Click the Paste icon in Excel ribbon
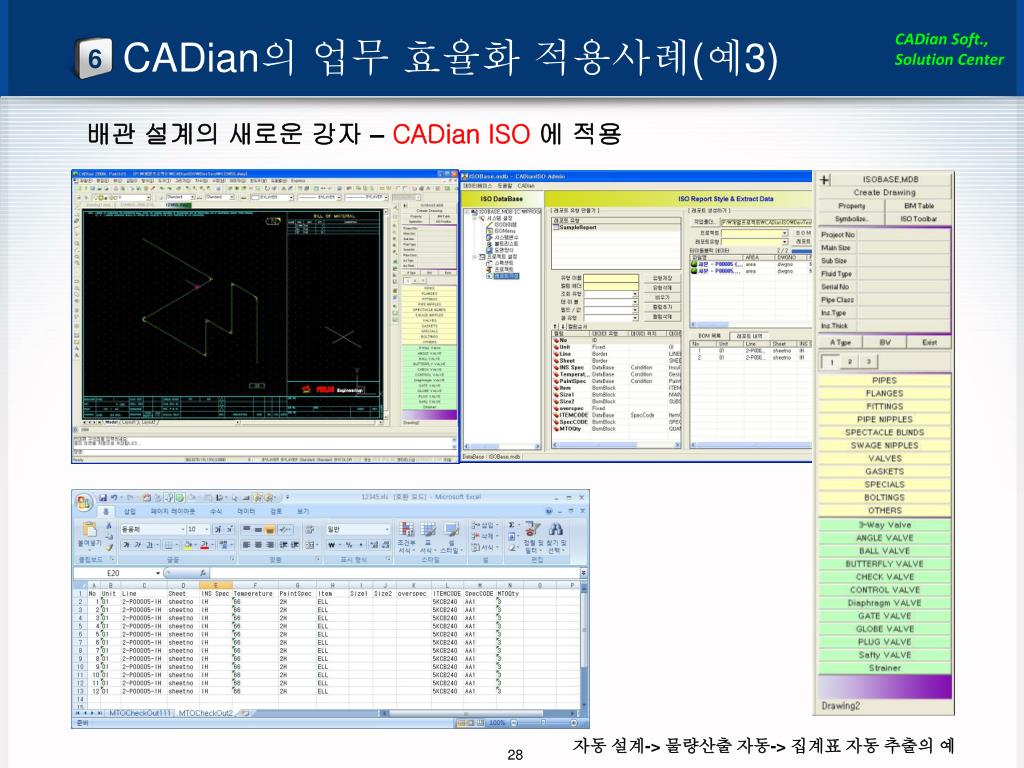1024x768 pixels. 89,530
